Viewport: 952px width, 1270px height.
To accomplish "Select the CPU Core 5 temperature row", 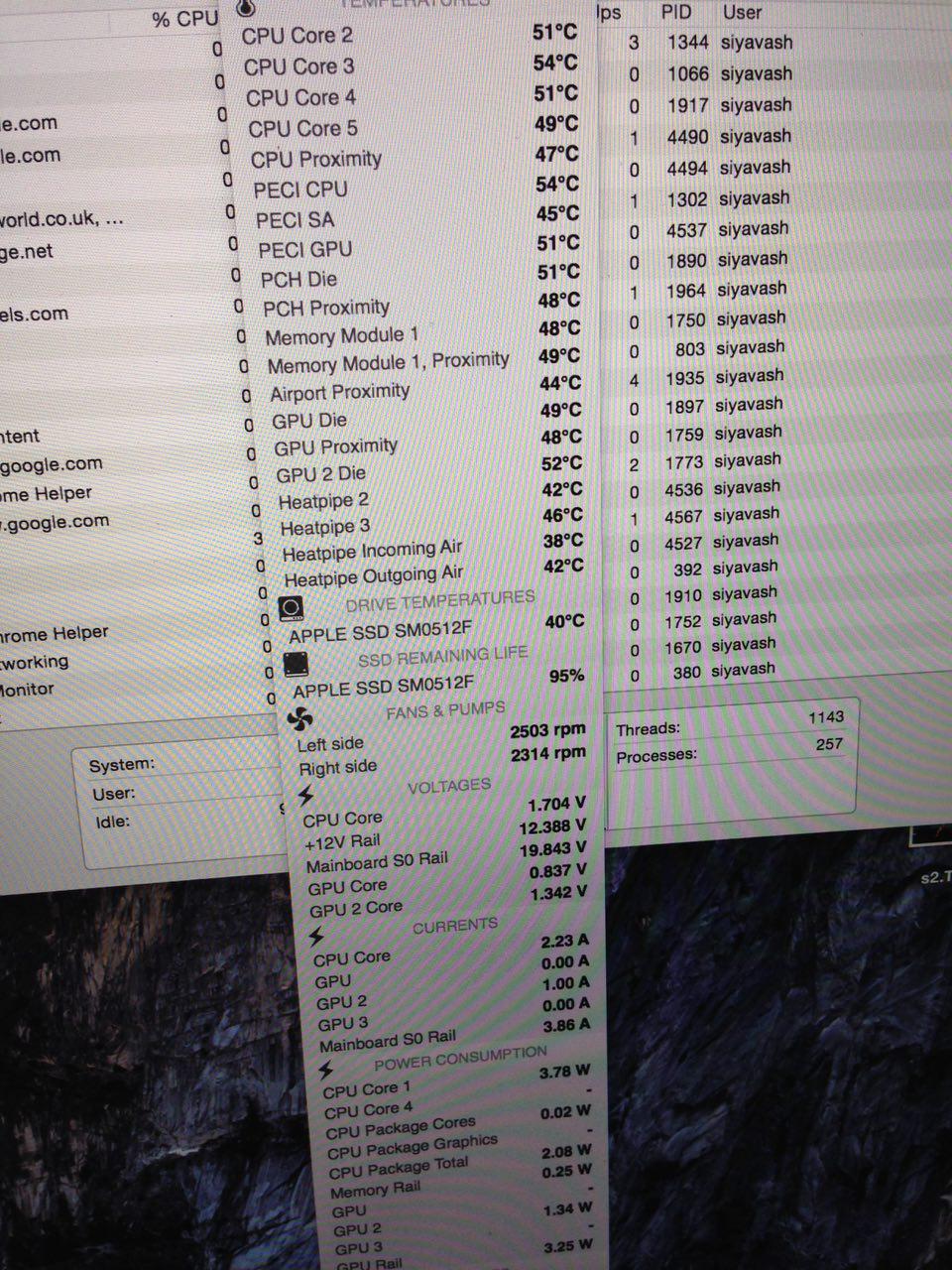I will pos(415,127).
